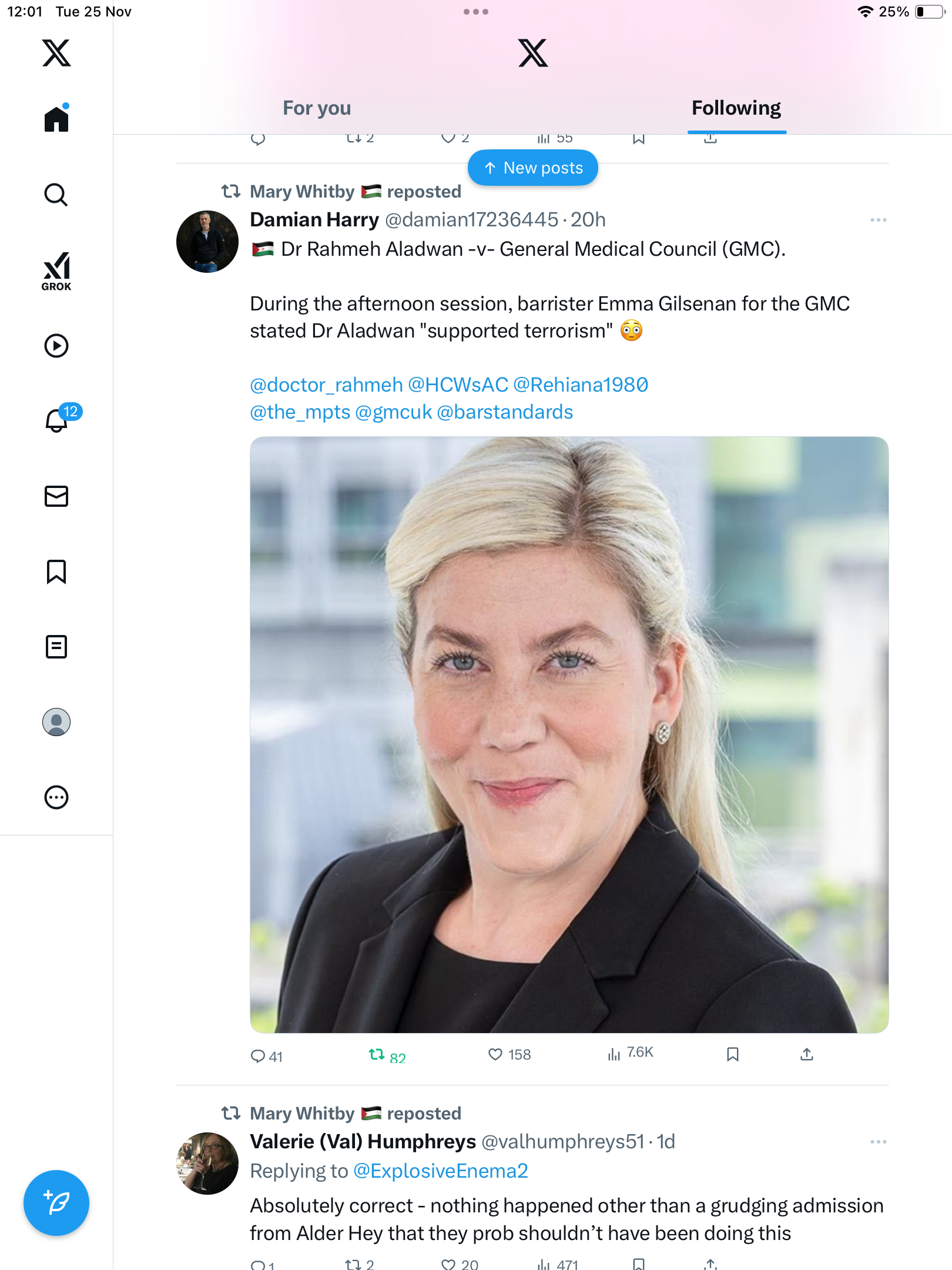The image size is (952, 1270).
Task: Like Damian Harry's post with 158 likes
Action: 509,1055
